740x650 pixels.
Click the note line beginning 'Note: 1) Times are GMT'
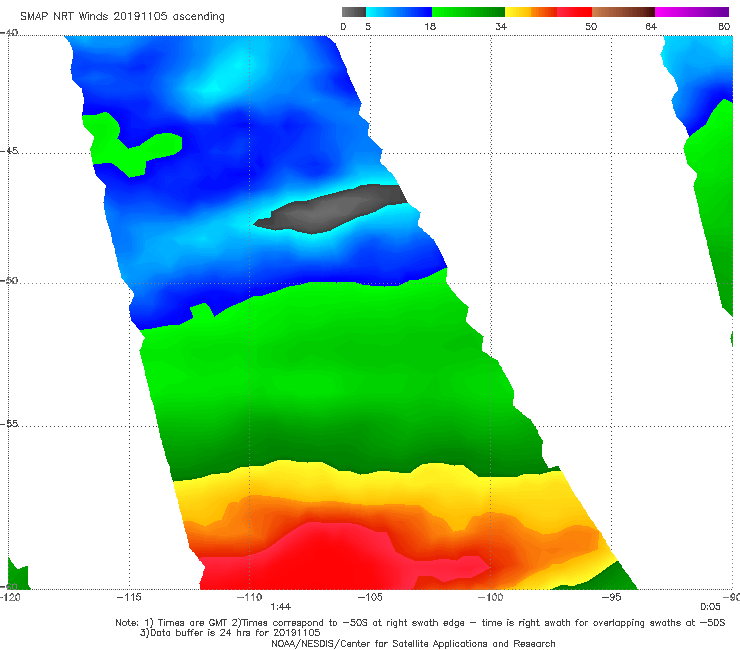(420, 623)
